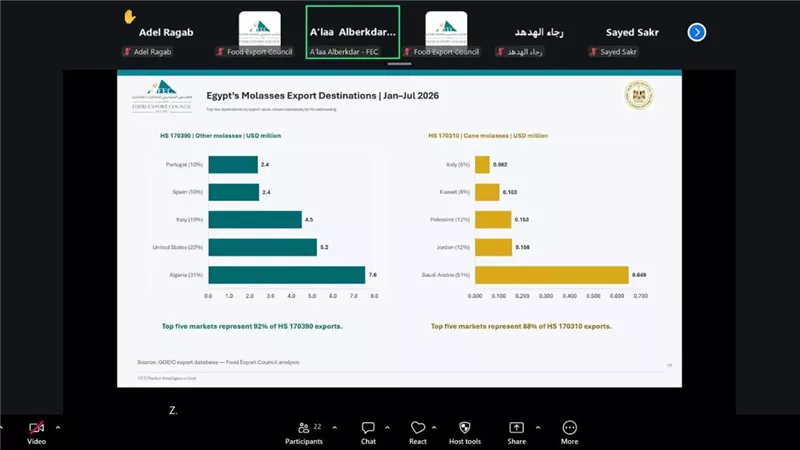Viewport: 800px width, 450px height.
Task: Start video with the Video camera icon
Action: click(36, 428)
